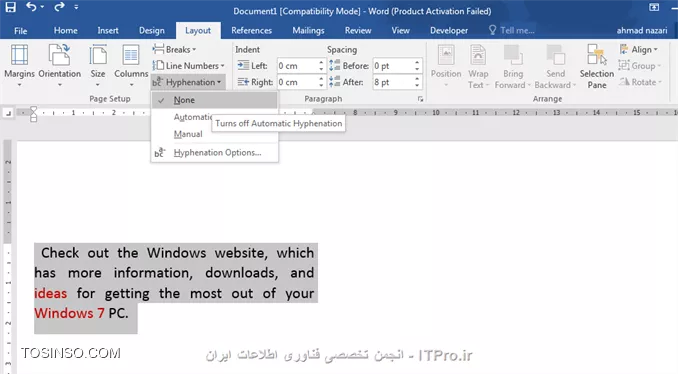This screenshot has width=678, height=374.
Task: Open the Group dropdown
Action: click(639, 66)
